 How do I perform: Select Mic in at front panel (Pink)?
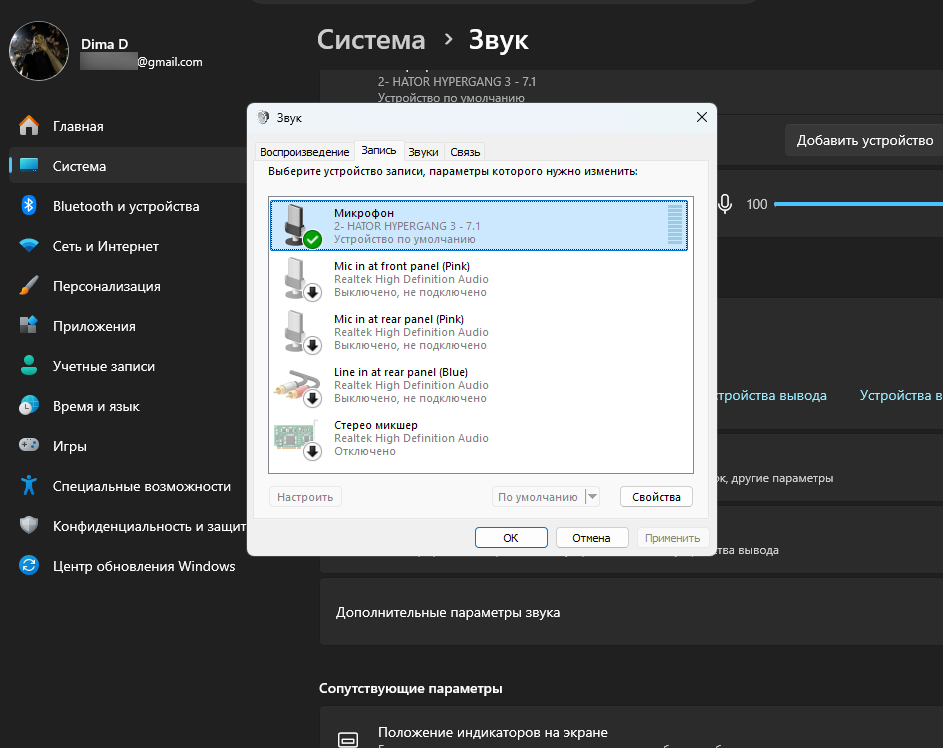(479, 279)
